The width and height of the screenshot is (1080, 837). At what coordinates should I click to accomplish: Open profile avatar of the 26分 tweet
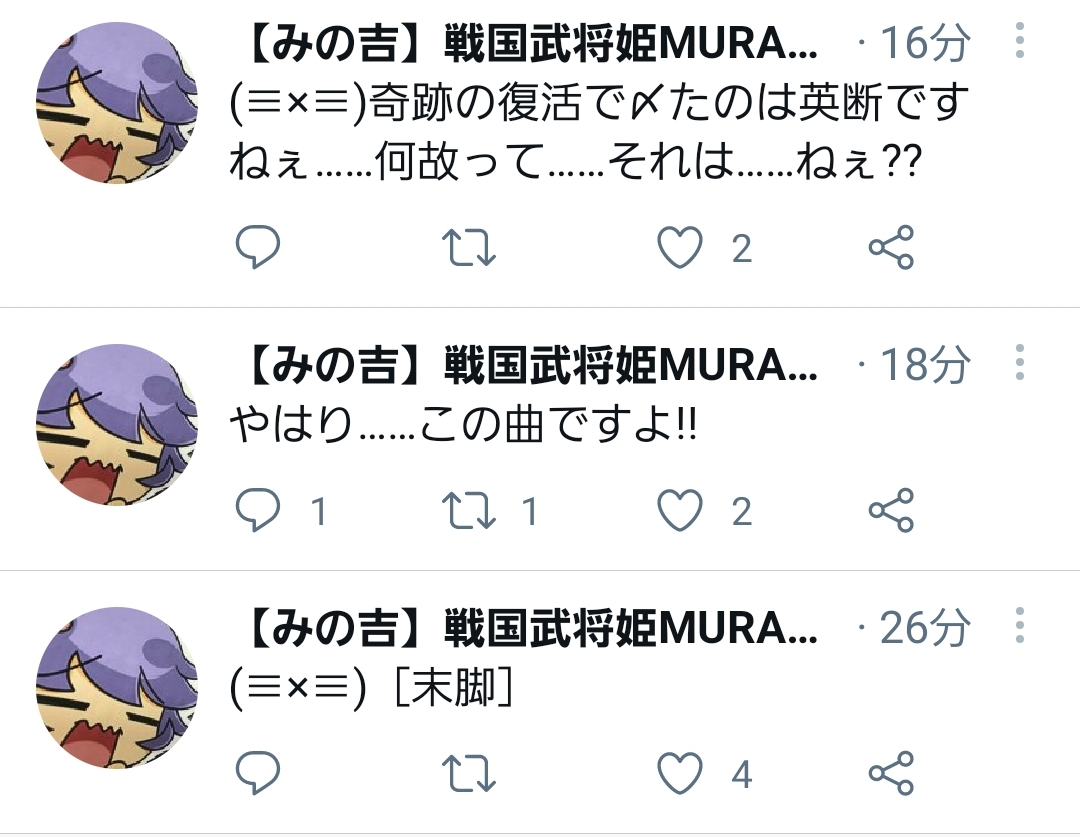(117, 688)
